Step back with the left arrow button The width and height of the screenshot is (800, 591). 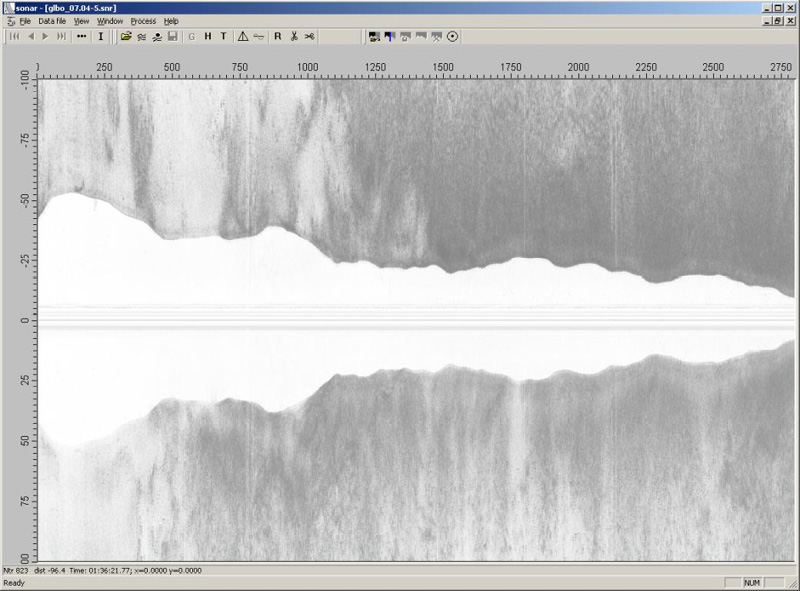pyautogui.click(x=31, y=36)
